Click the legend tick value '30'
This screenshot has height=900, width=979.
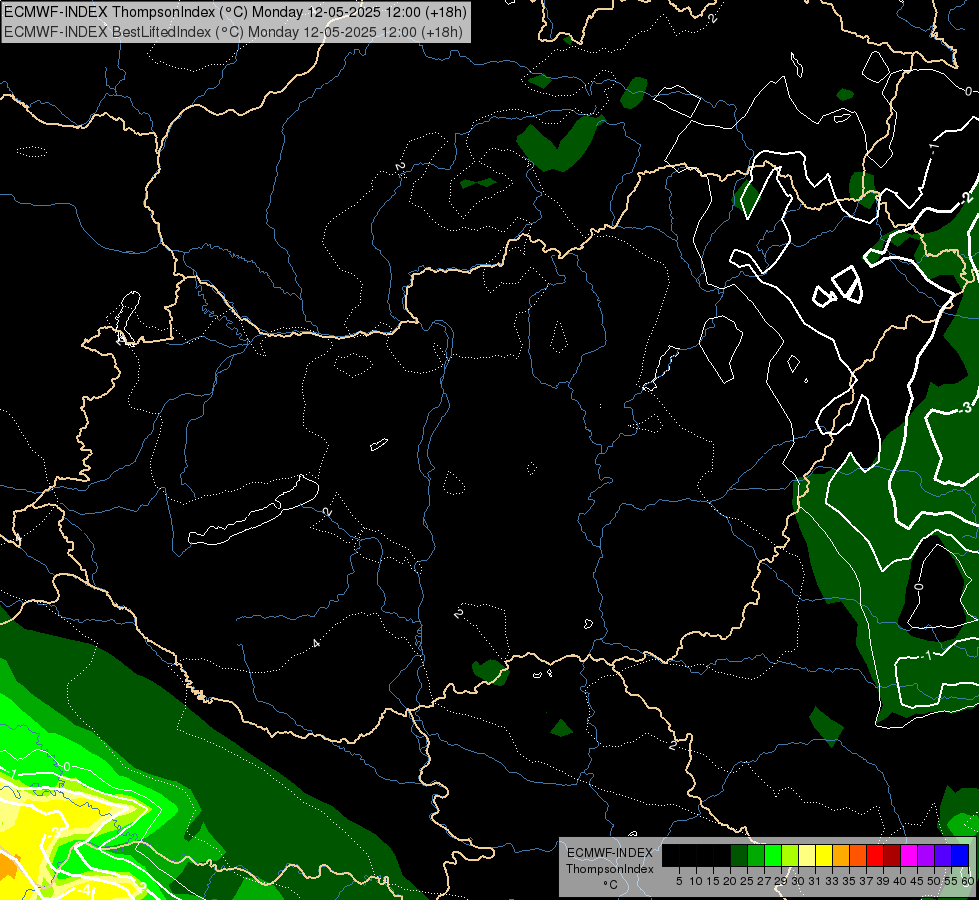coord(798,881)
